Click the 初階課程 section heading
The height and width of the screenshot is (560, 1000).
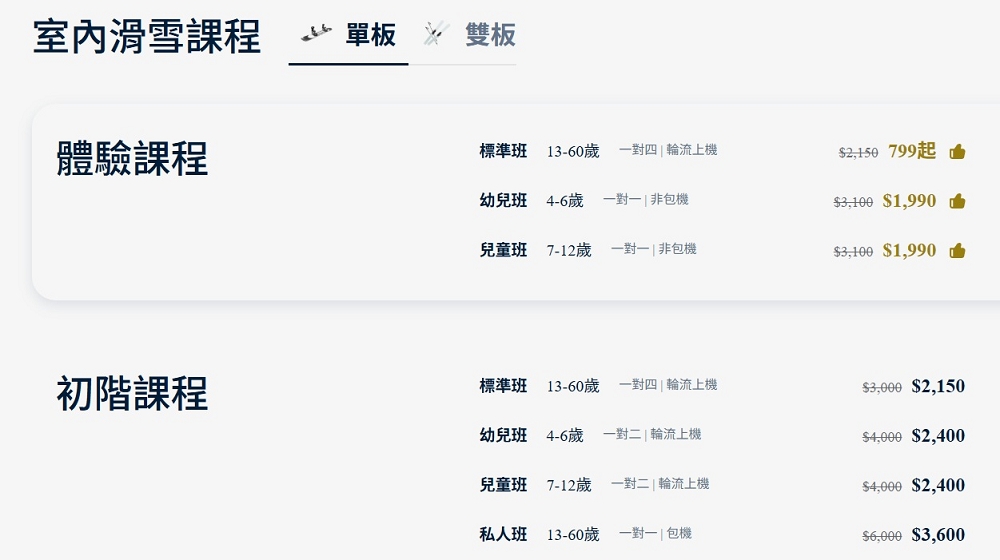[132, 394]
